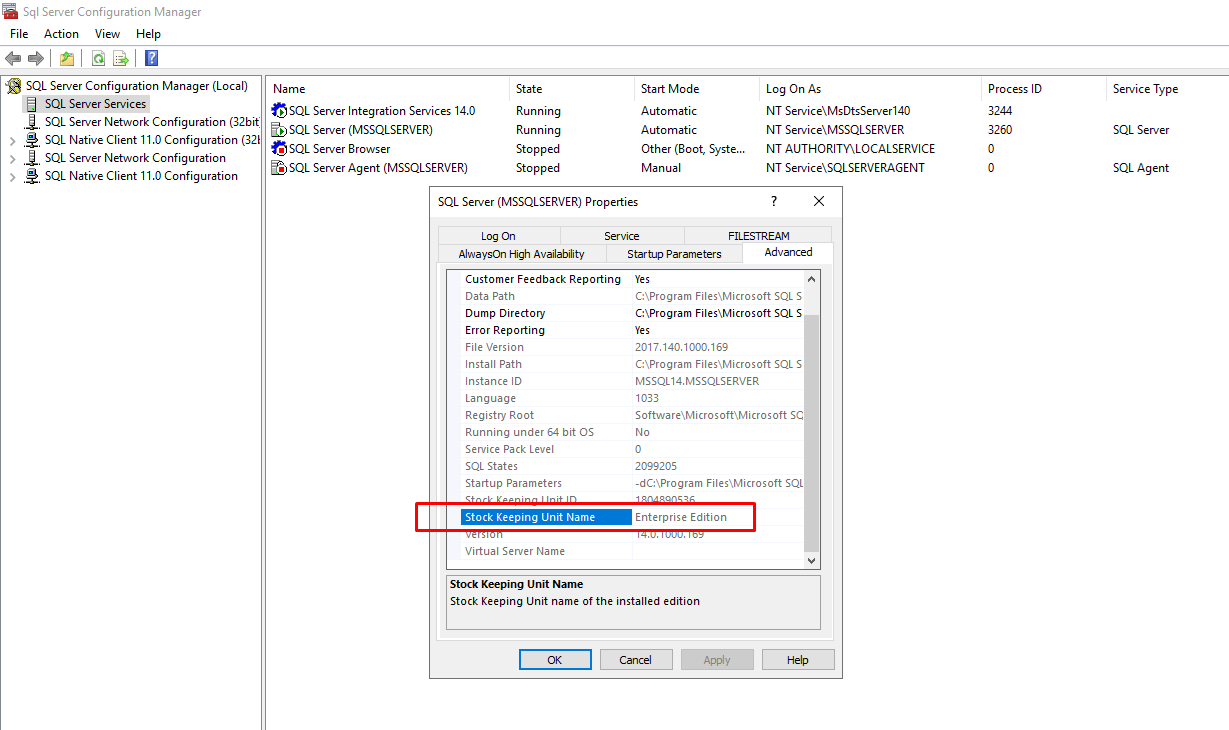Click the Up One Level folder icon
1229x730 pixels.
(x=66, y=58)
